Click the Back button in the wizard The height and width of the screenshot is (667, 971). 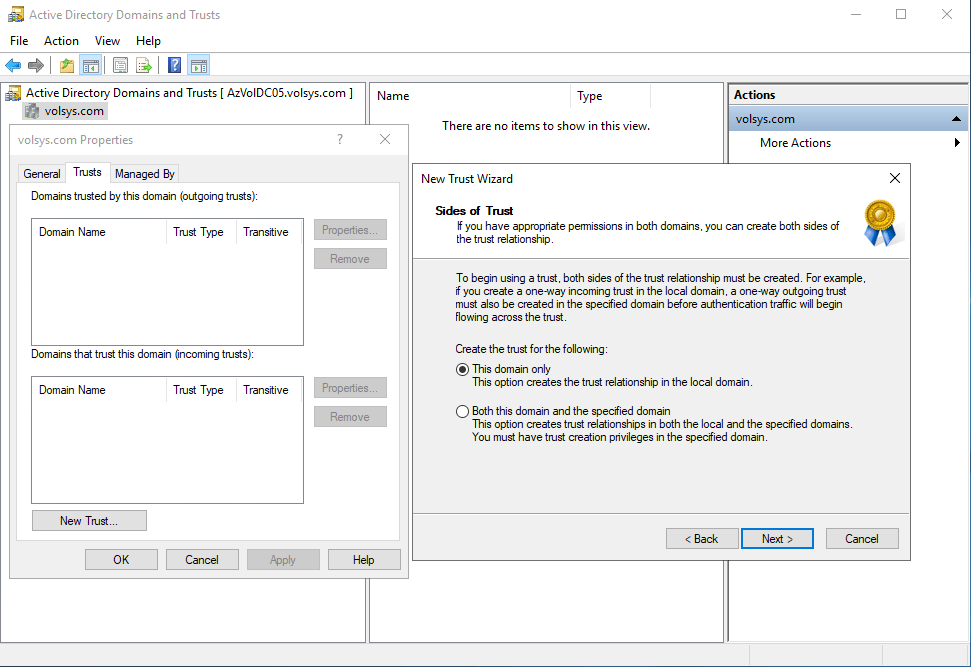tap(701, 539)
